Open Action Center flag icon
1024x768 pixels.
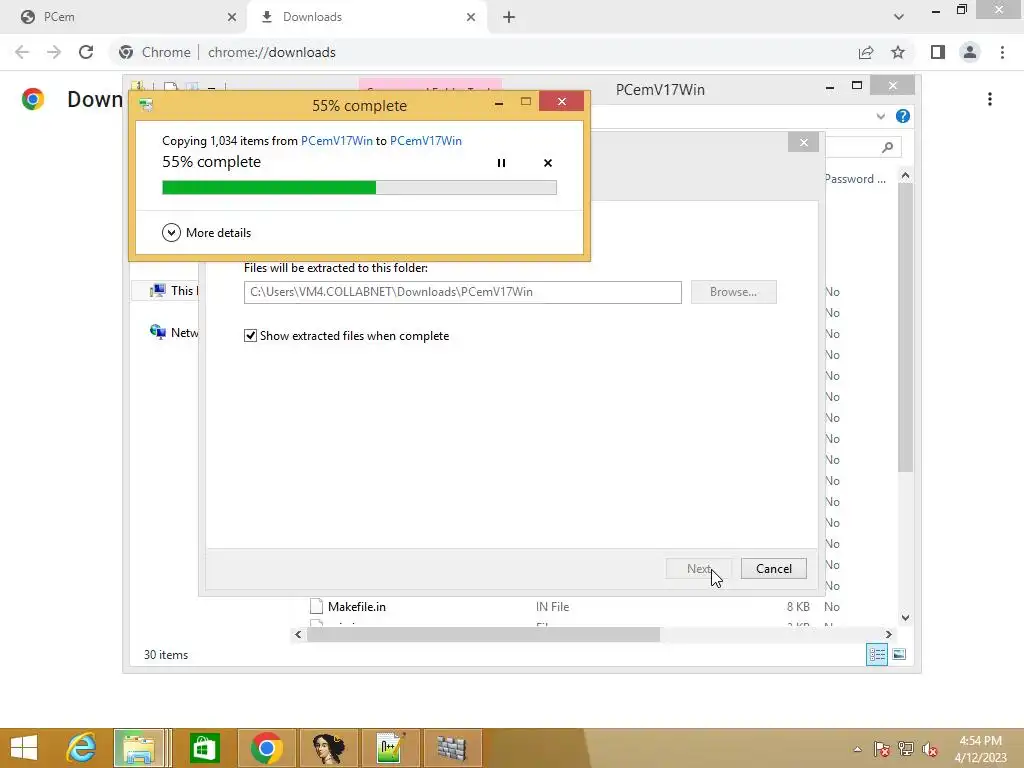pos(882,749)
